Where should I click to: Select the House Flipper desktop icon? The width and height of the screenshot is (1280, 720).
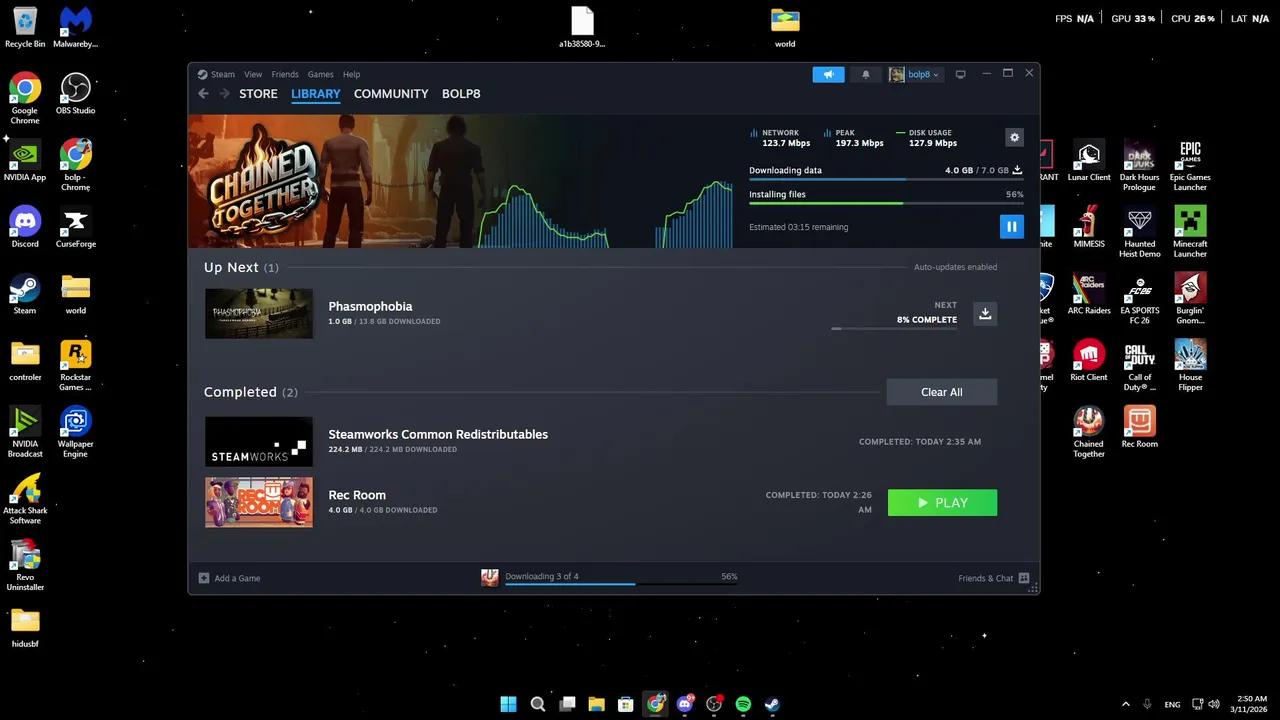[1190, 367]
